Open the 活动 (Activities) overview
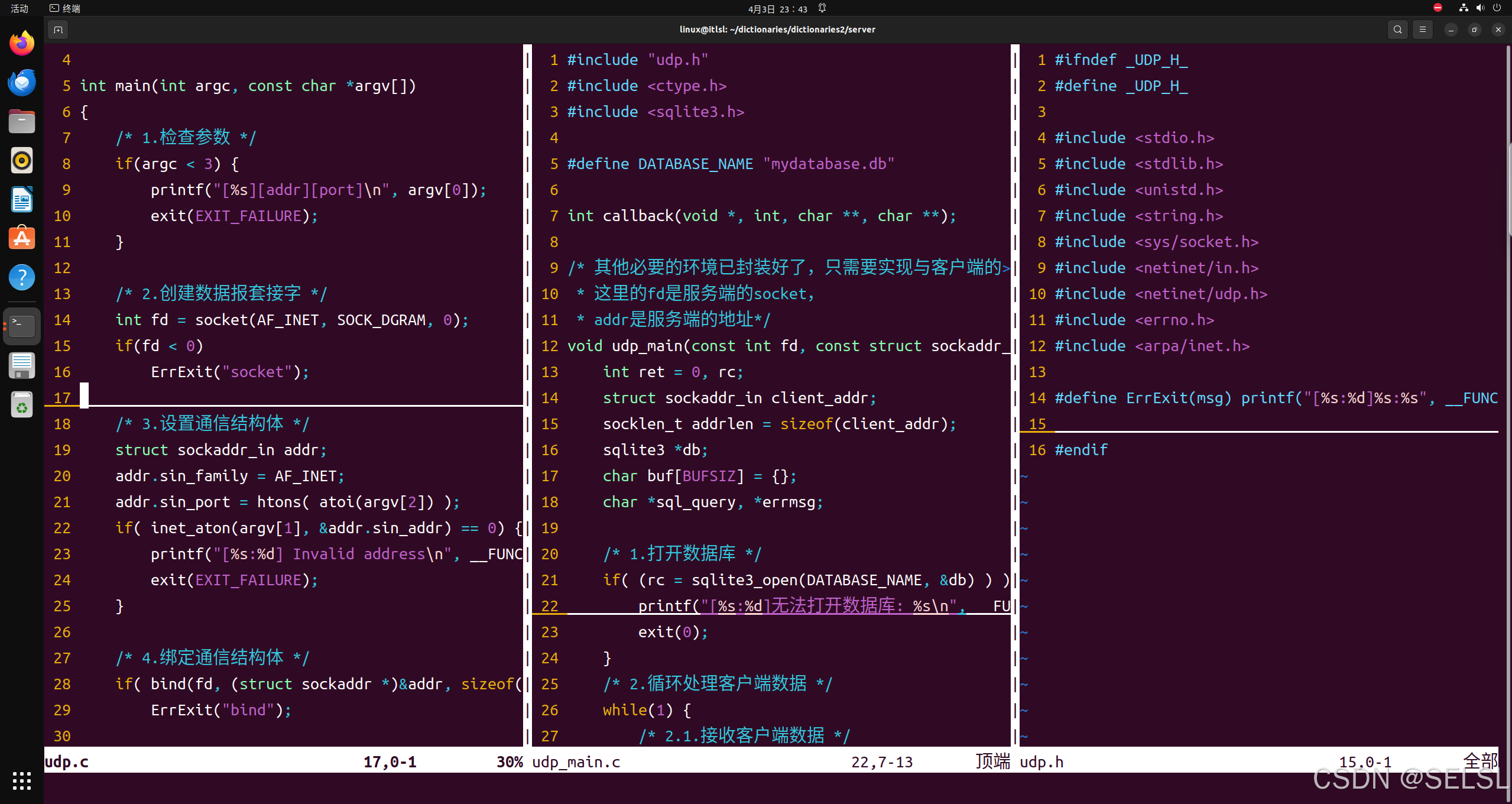1512x804 pixels. click(18, 8)
